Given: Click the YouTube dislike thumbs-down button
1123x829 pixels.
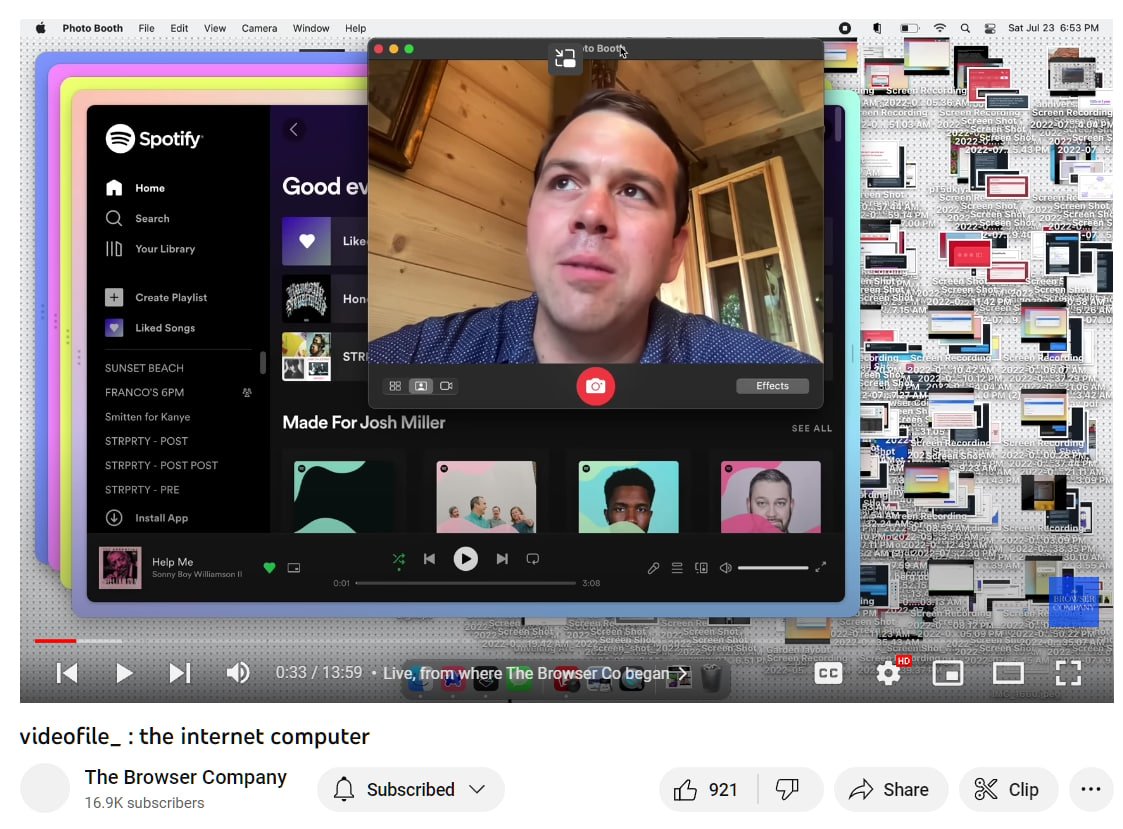Looking at the screenshot, I should (788, 790).
